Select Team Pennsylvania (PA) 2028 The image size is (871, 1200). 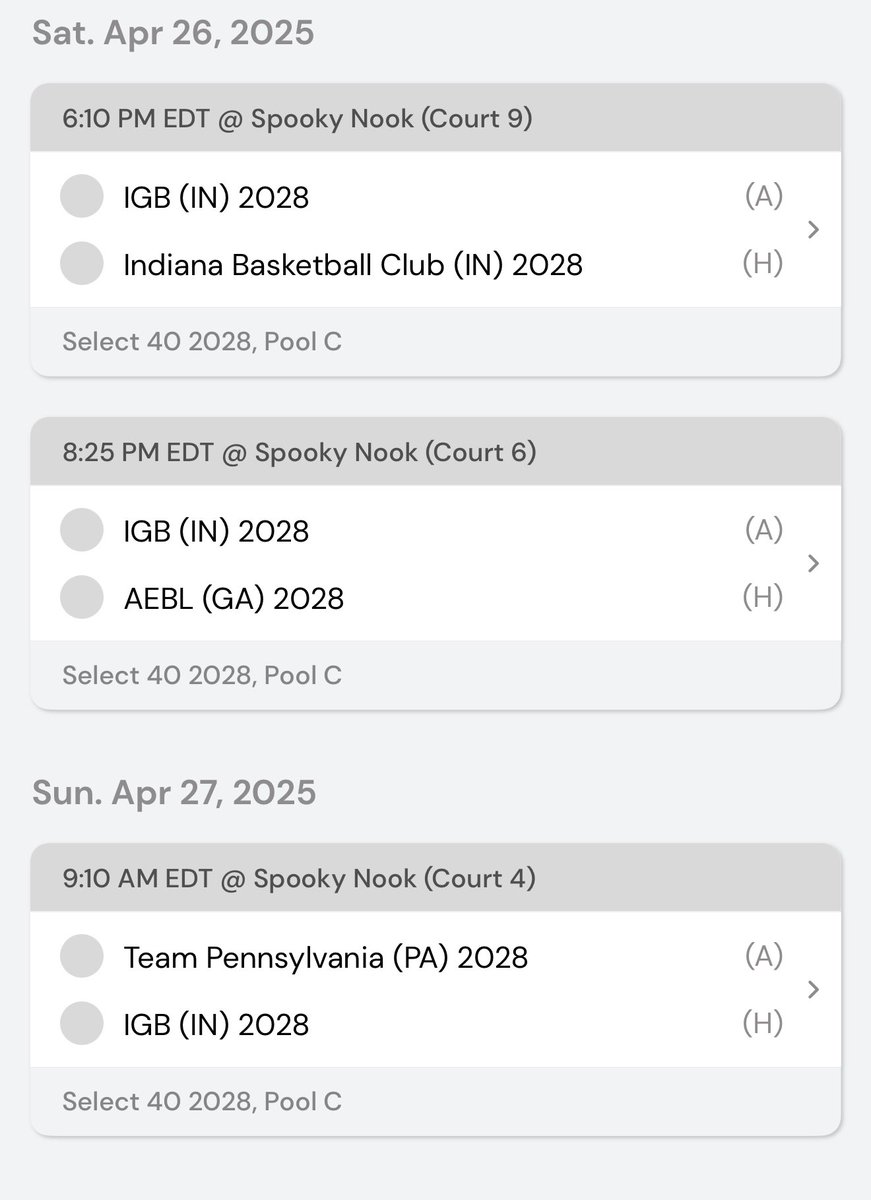(326, 958)
